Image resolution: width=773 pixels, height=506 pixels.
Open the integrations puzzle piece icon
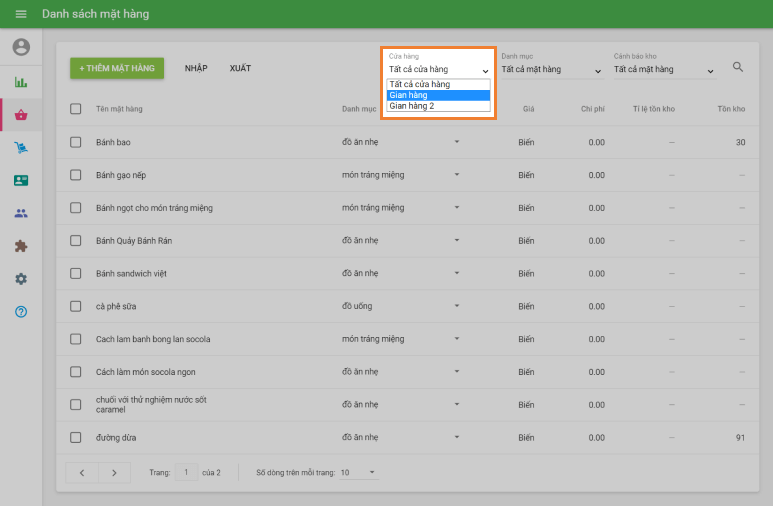coord(21,246)
